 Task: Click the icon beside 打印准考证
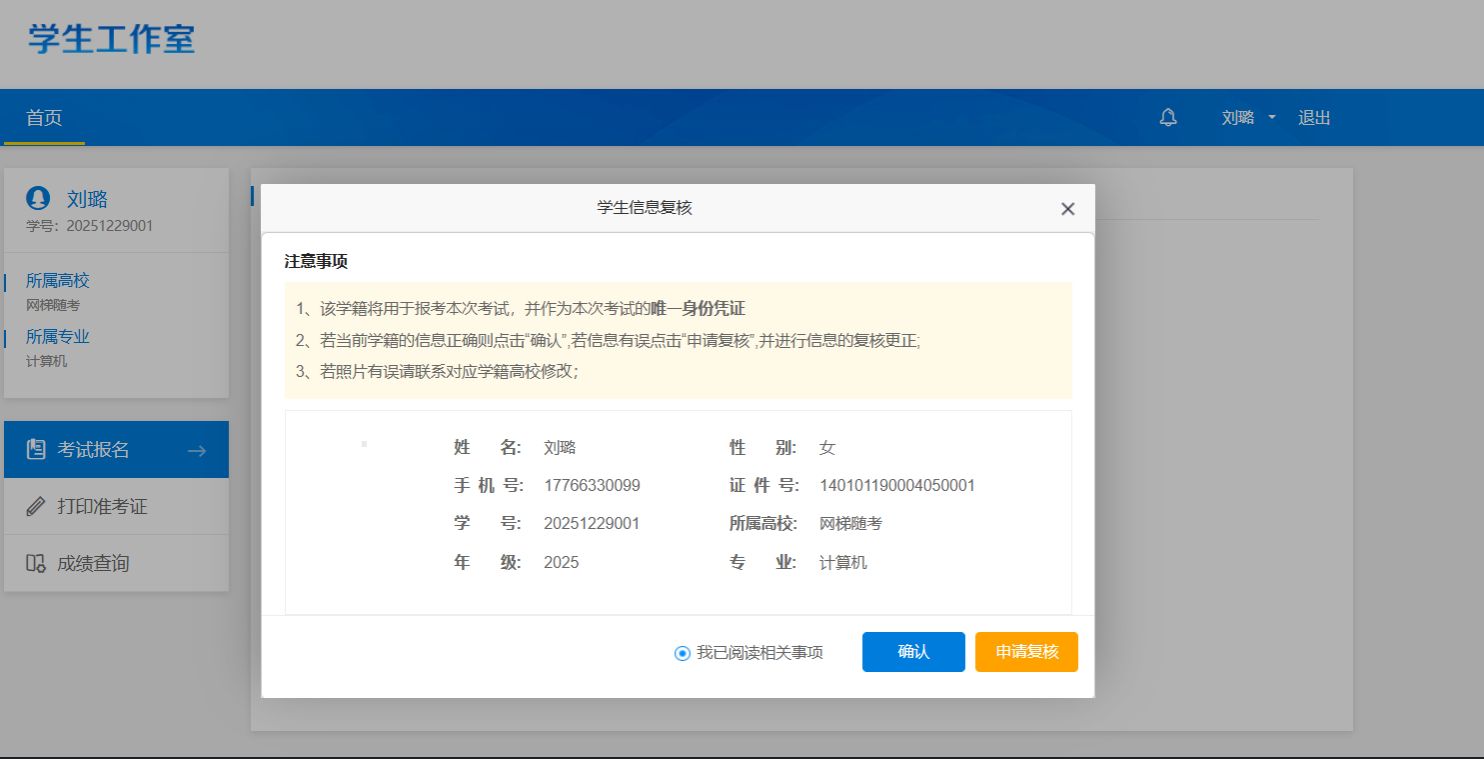(36, 507)
